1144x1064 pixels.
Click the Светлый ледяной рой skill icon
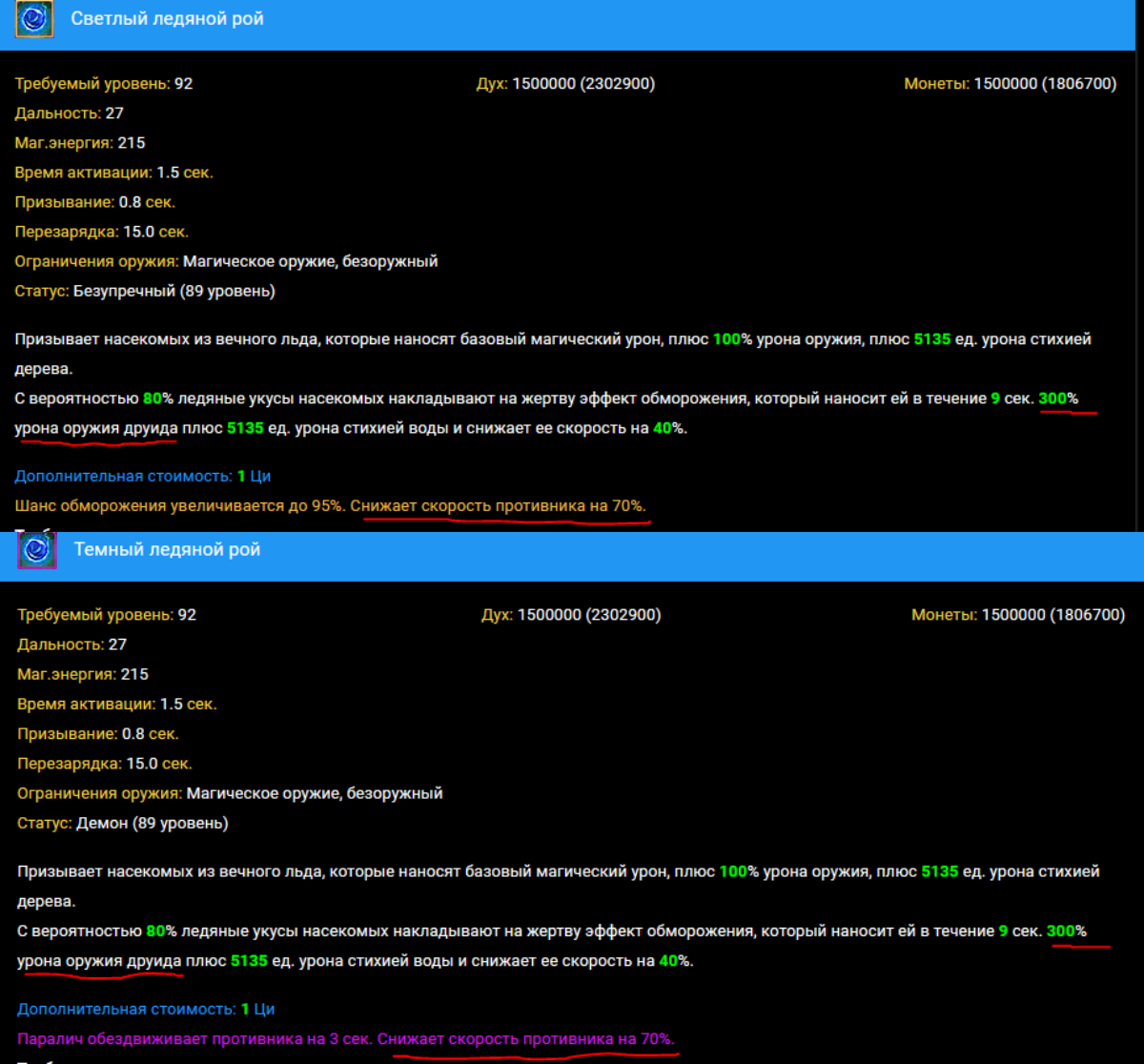[34, 19]
